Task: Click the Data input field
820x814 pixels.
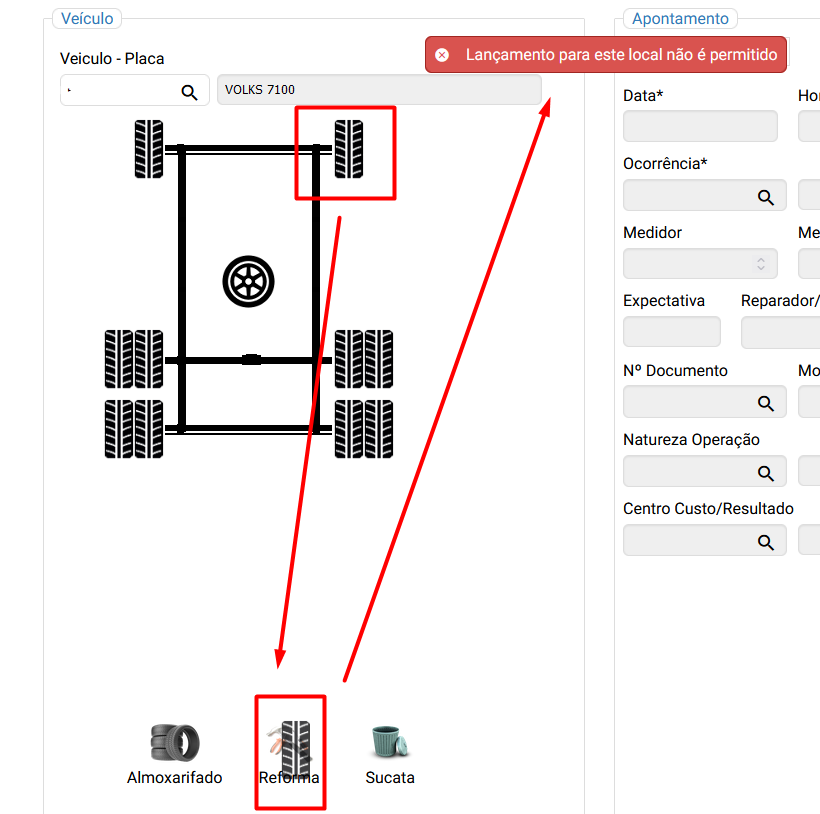Action: 700,127
